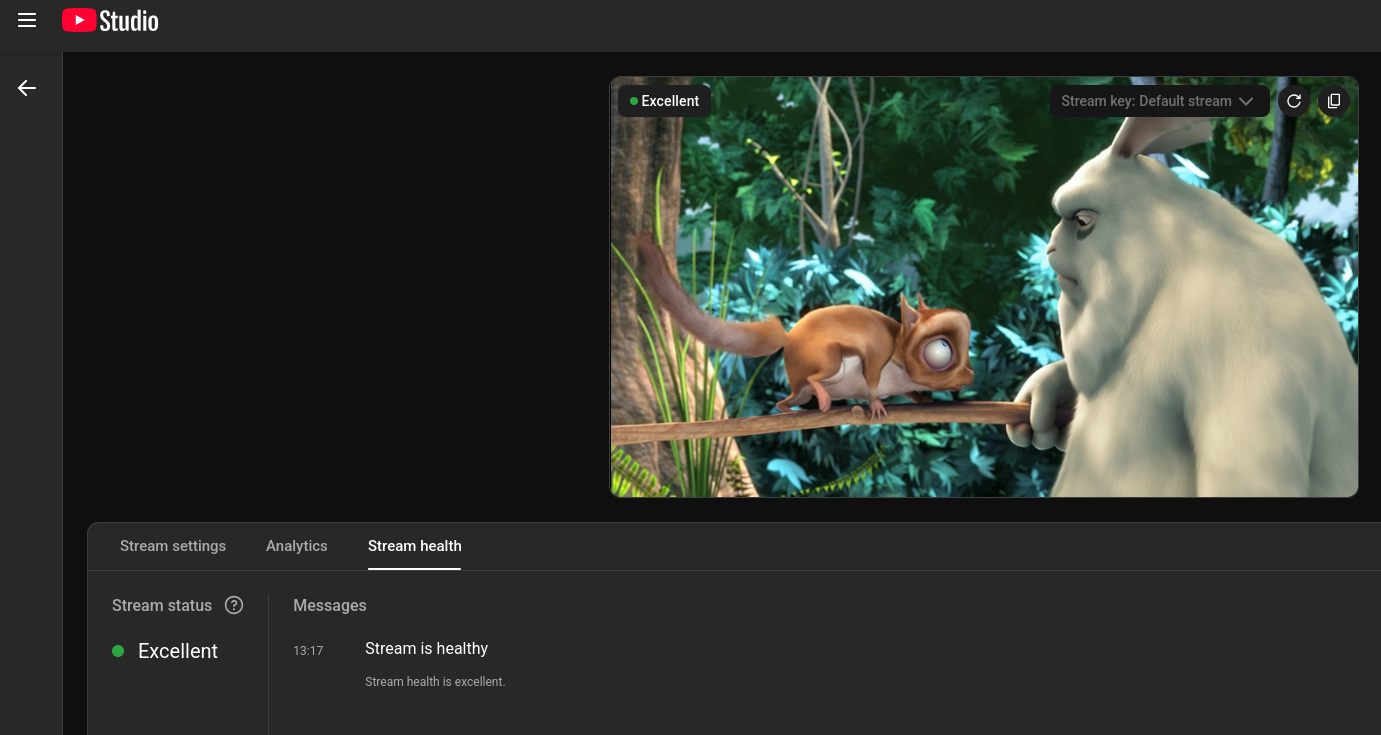
Task: Copy the stream key with copy icon
Action: 1333,101
